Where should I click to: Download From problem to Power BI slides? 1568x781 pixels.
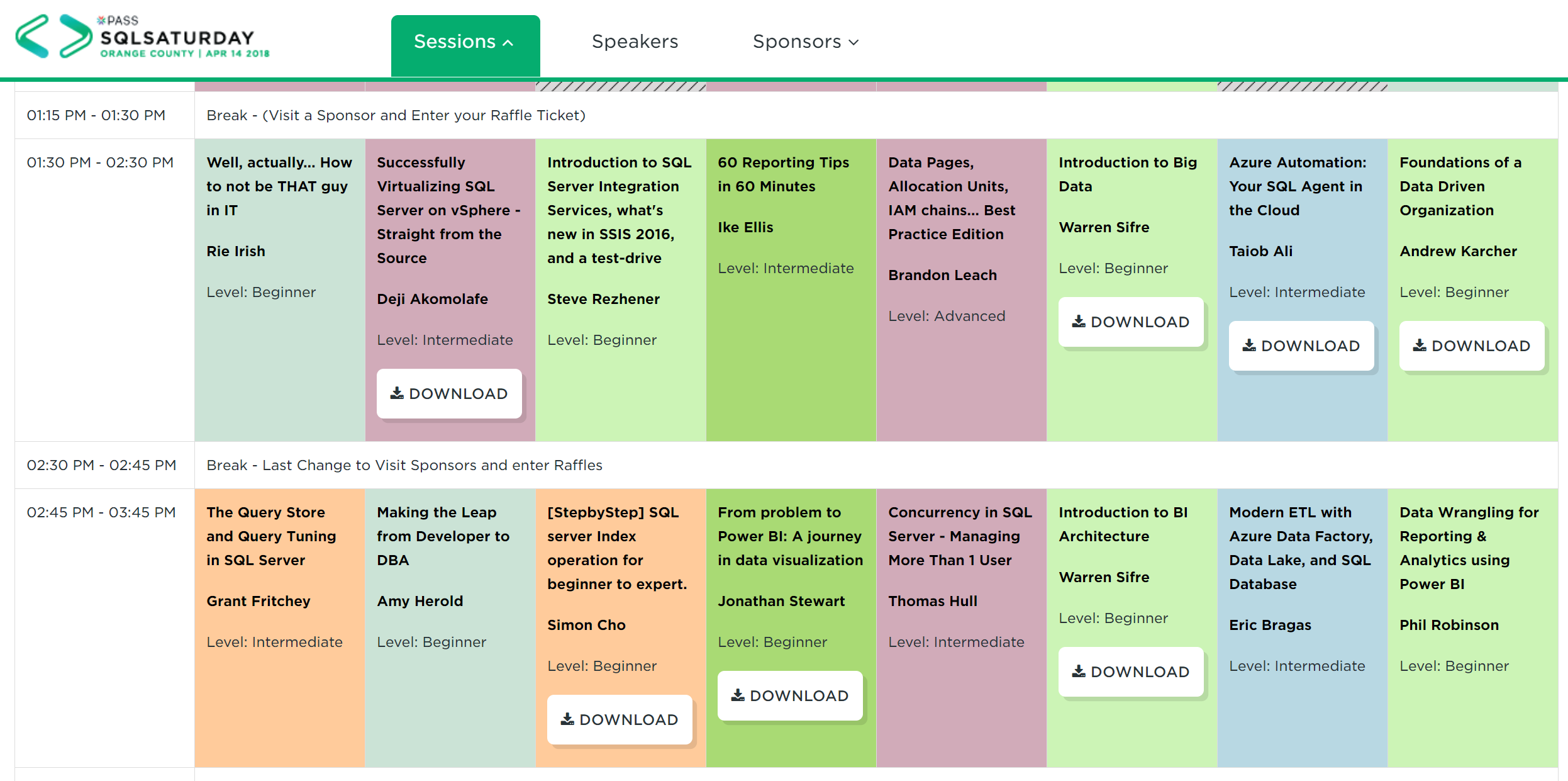[x=790, y=695]
